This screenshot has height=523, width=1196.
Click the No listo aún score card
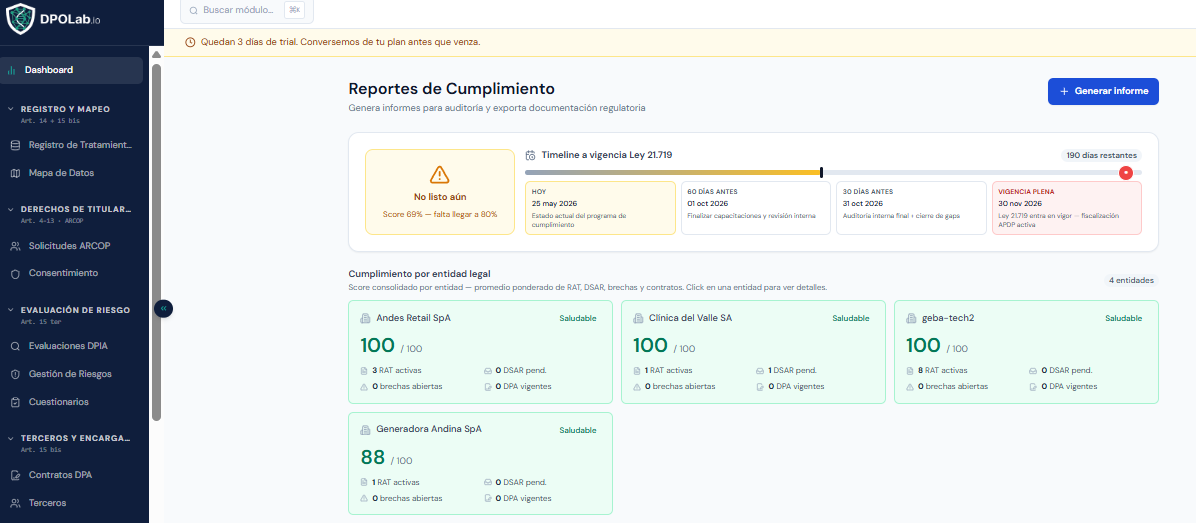click(x=440, y=192)
